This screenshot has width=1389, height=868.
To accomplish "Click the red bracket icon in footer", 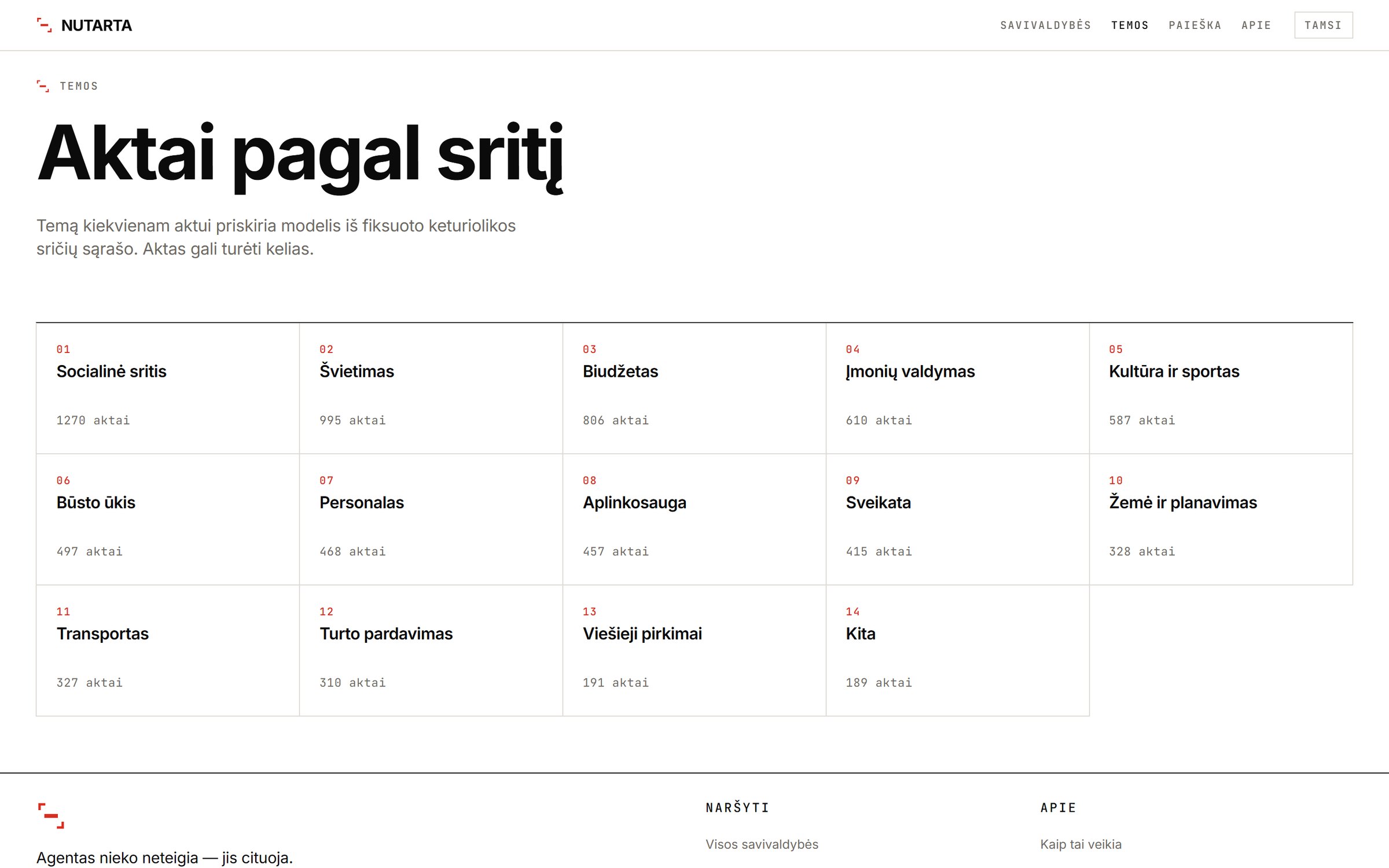I will pyautogui.click(x=51, y=815).
